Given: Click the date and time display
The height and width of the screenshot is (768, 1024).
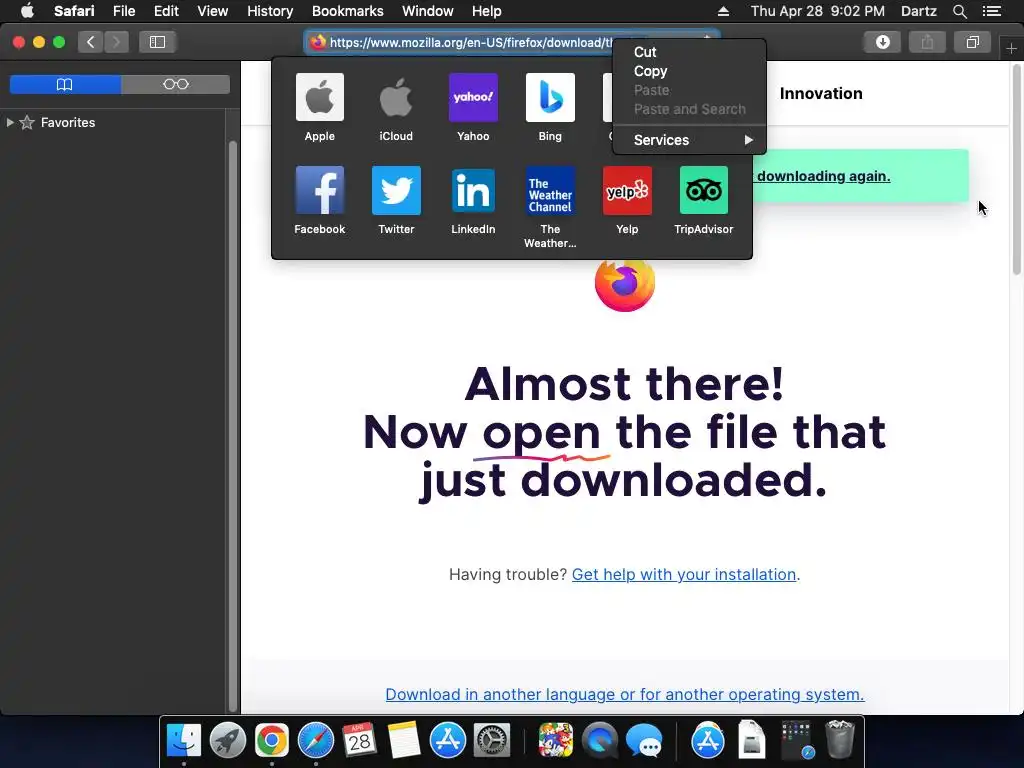Looking at the screenshot, I should [x=818, y=11].
